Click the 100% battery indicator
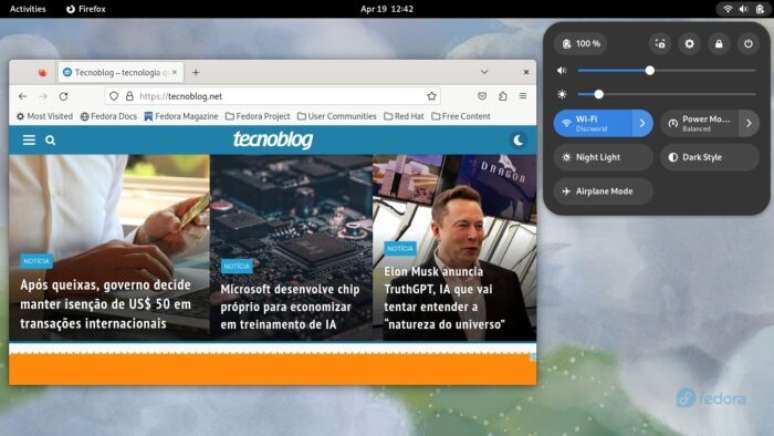The height and width of the screenshot is (436, 774). (x=580, y=44)
